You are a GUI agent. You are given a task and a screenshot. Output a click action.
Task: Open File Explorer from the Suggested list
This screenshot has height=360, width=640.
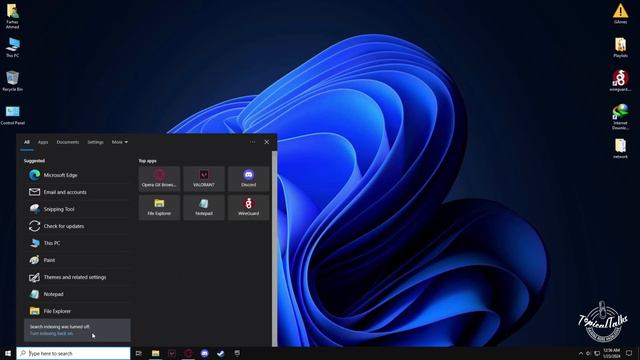(x=77, y=311)
